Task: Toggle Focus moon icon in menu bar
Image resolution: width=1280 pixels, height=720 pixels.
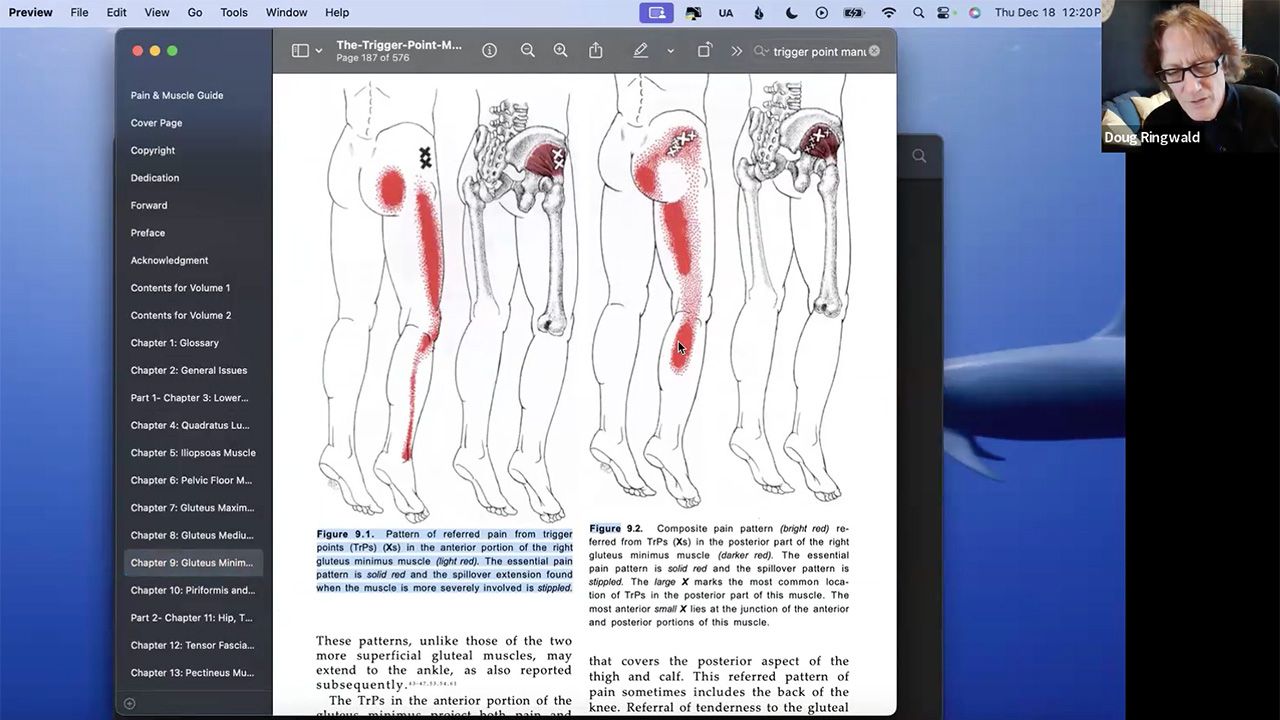Action: (791, 12)
